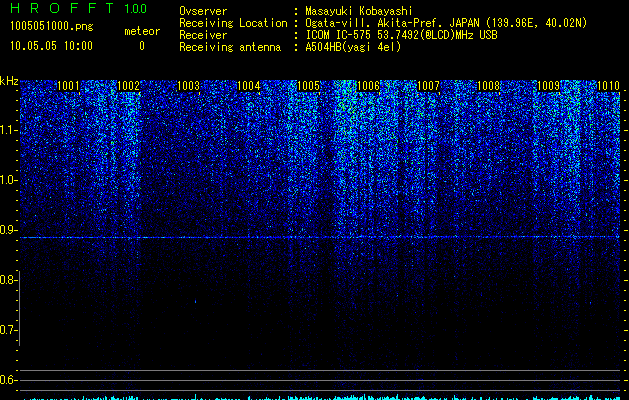The image size is (629, 400).
Task: Select the 1010 time marker
Action: tap(609, 86)
